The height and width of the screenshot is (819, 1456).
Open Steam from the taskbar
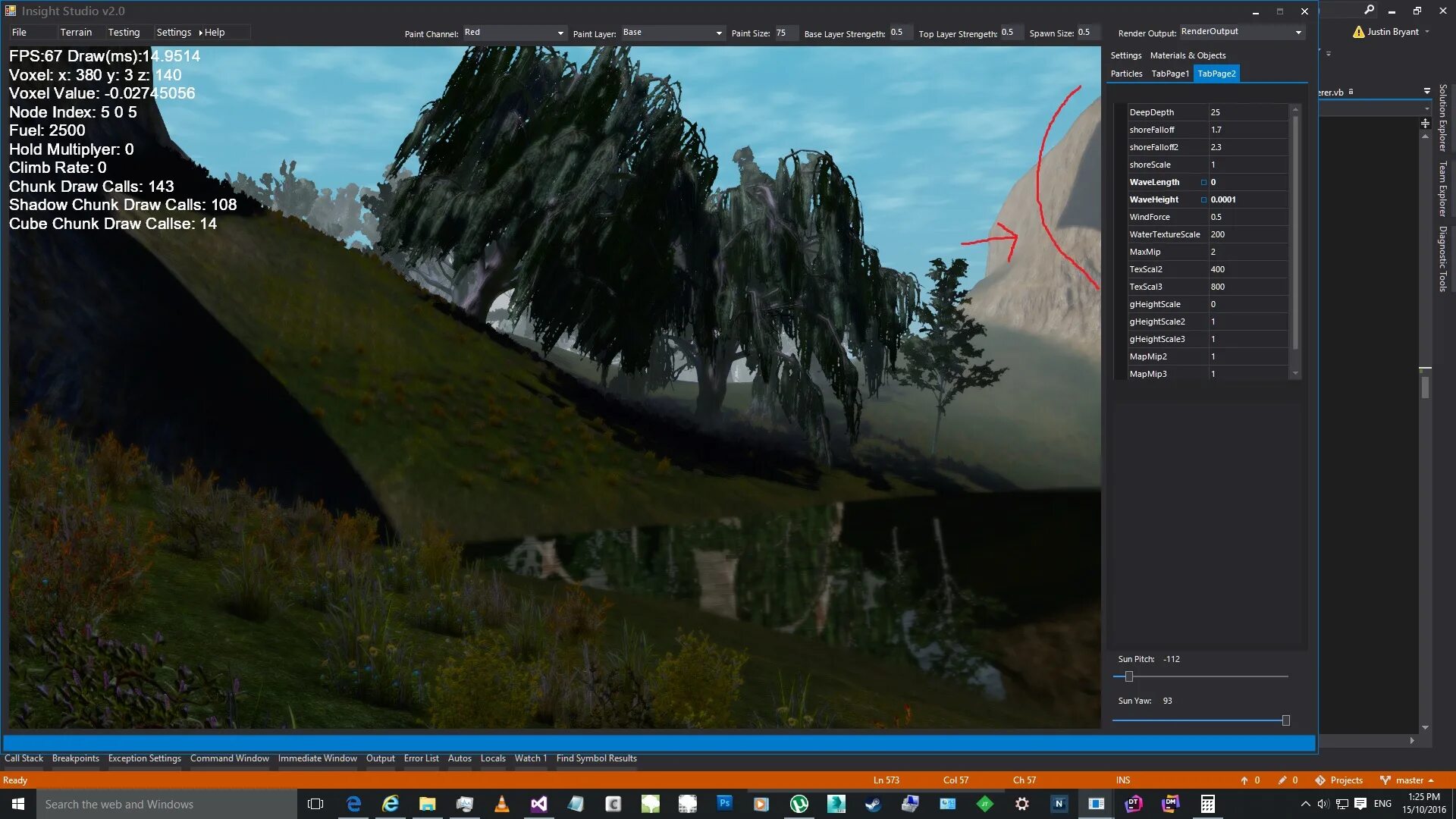click(x=873, y=804)
